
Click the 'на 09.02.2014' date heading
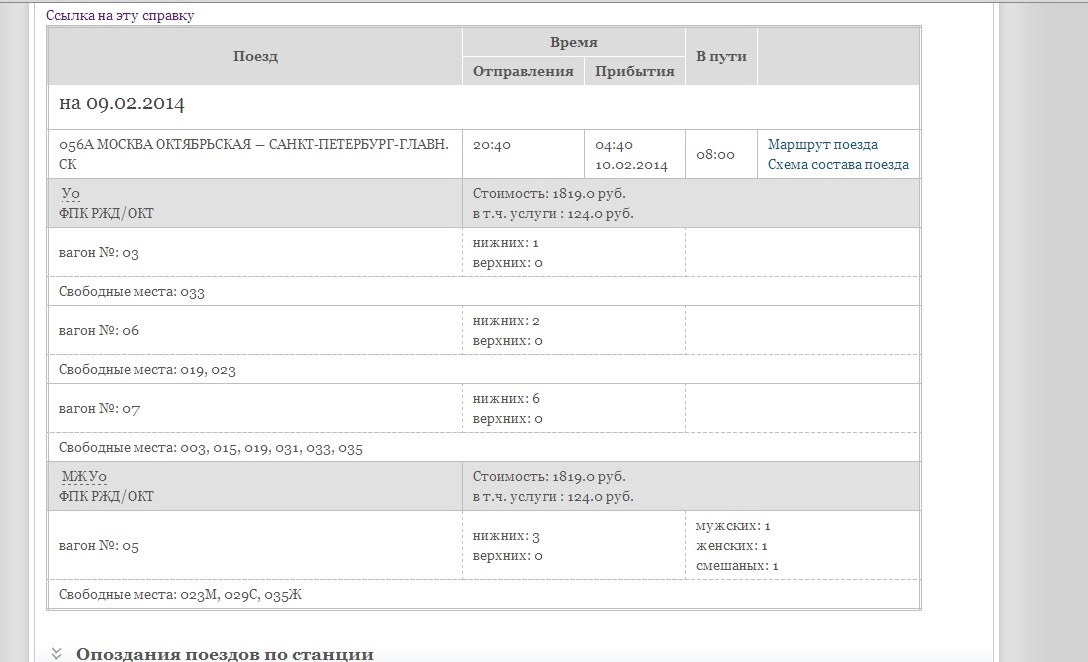(122, 104)
